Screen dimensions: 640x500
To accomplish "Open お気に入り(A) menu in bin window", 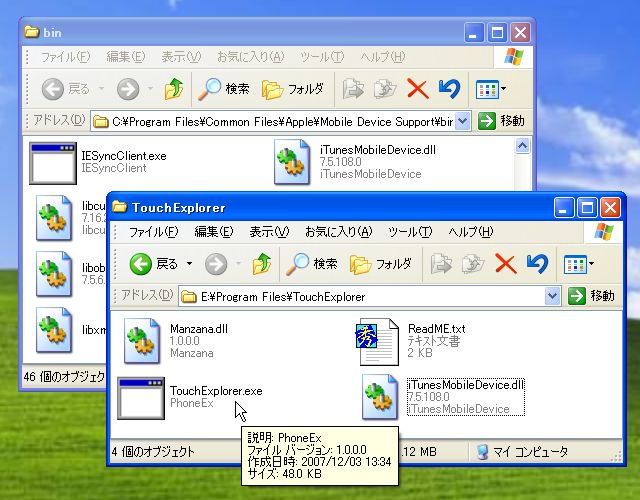I will (x=250, y=57).
